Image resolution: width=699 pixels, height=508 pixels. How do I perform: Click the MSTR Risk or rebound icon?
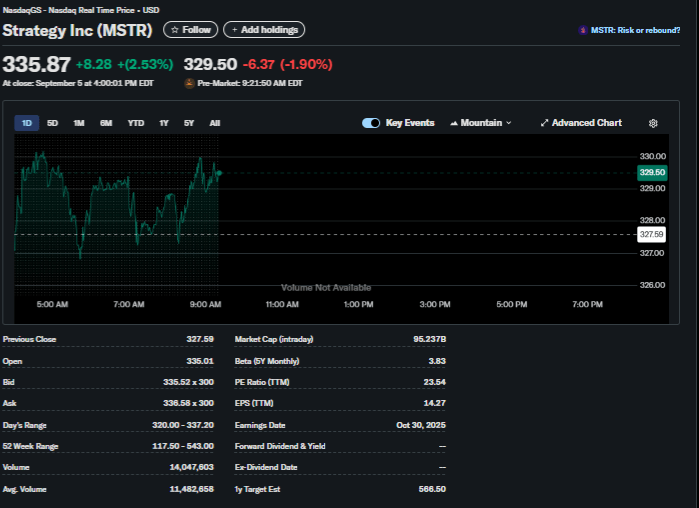pos(583,30)
